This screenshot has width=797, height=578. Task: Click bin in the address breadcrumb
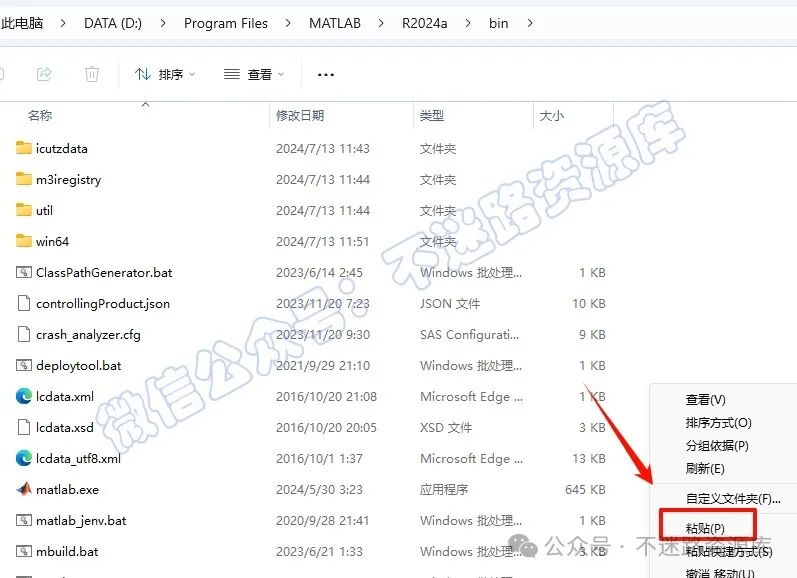coord(498,23)
